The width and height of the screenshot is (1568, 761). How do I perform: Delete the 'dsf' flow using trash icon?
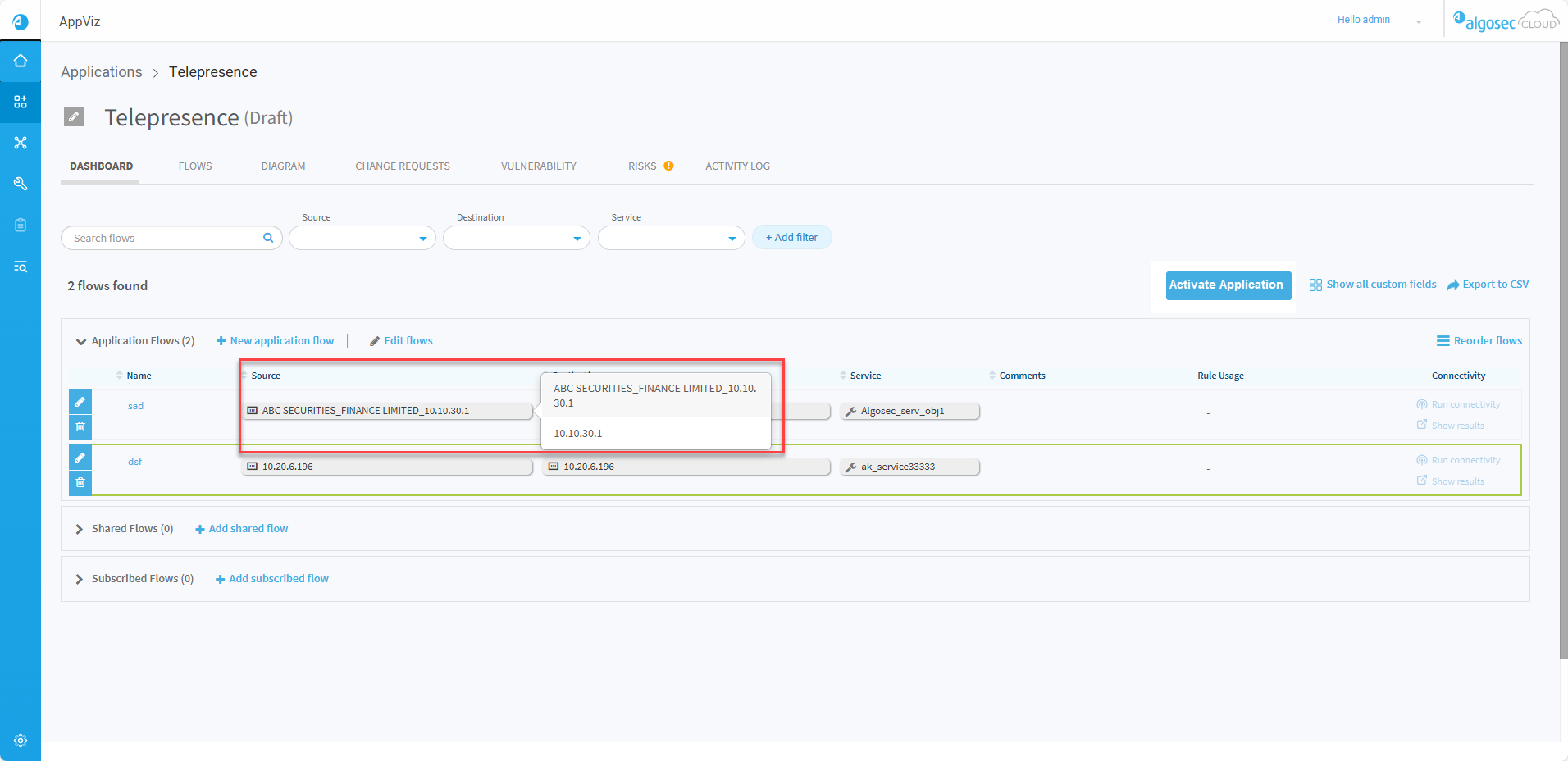tap(80, 482)
